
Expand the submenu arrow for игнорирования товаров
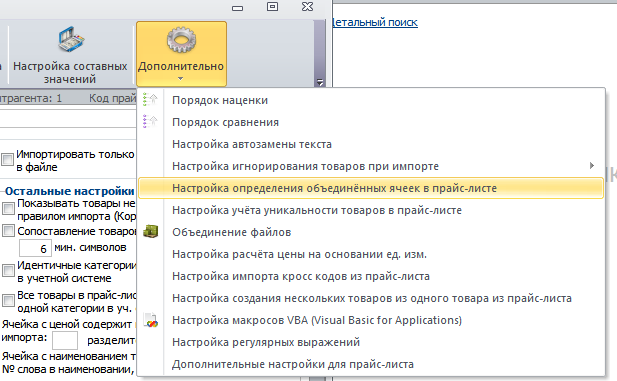pos(591,166)
